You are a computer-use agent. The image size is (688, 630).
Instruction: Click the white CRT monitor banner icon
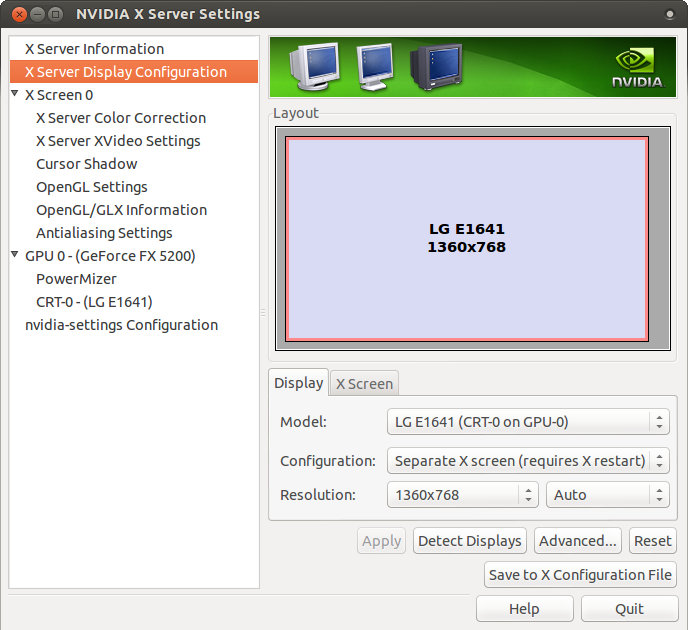pyautogui.click(x=314, y=66)
